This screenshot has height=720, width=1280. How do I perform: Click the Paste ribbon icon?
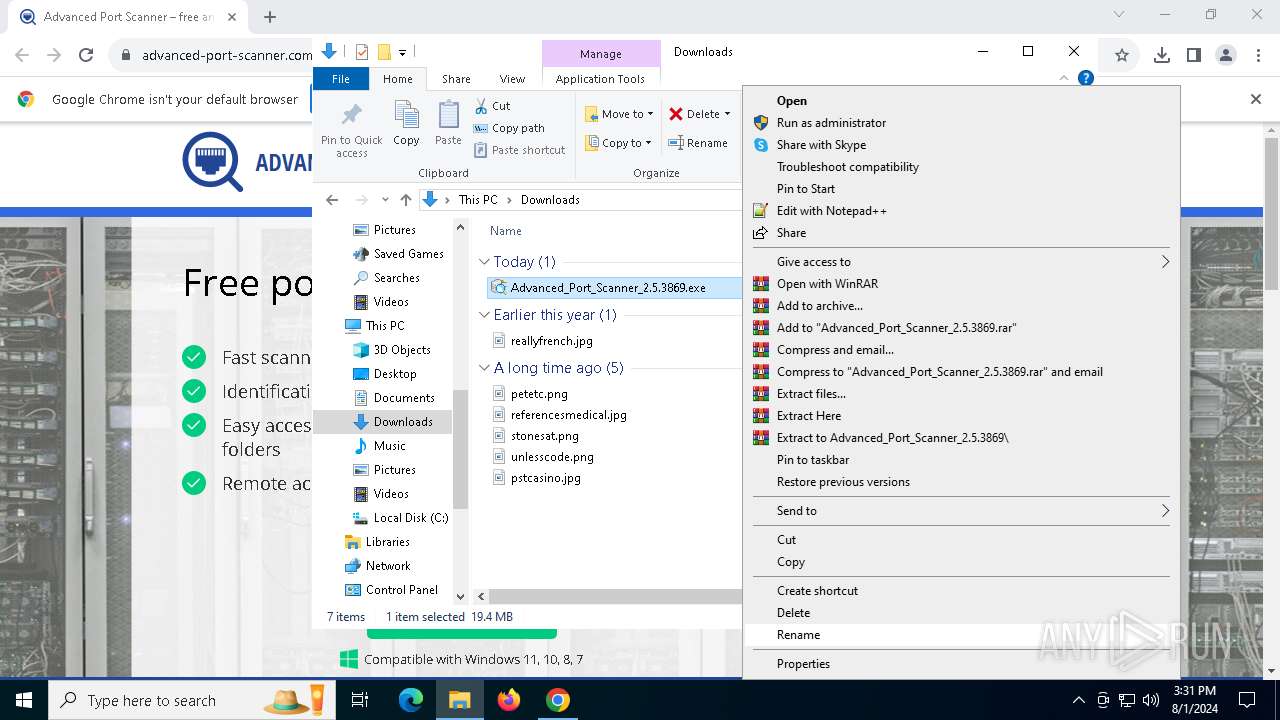(448, 124)
